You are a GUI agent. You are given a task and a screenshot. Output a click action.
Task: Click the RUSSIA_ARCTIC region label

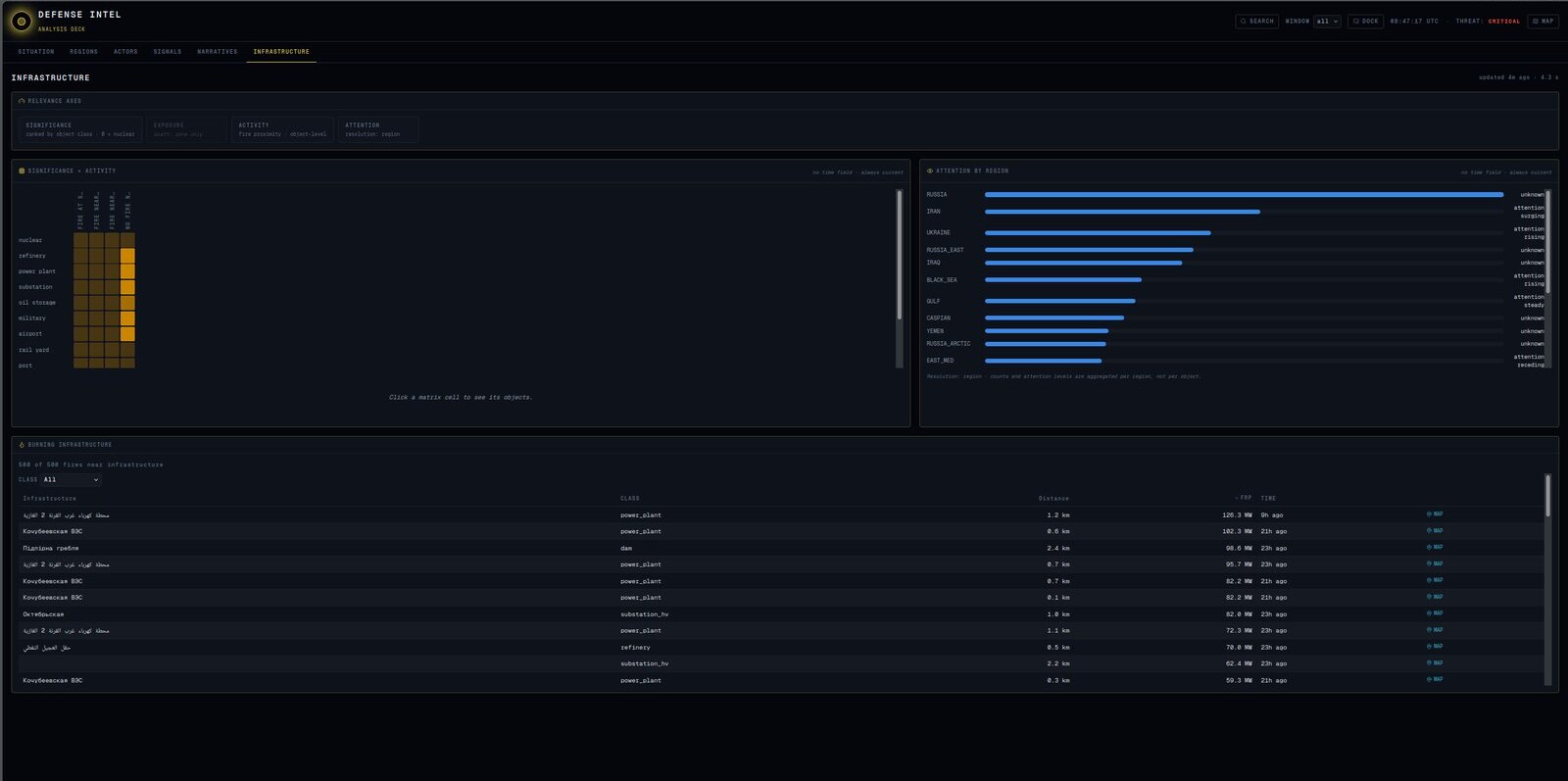pyautogui.click(x=949, y=344)
